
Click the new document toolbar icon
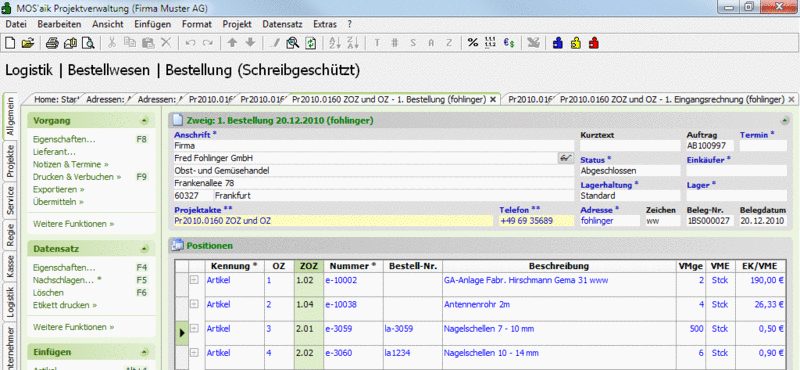coord(10,43)
